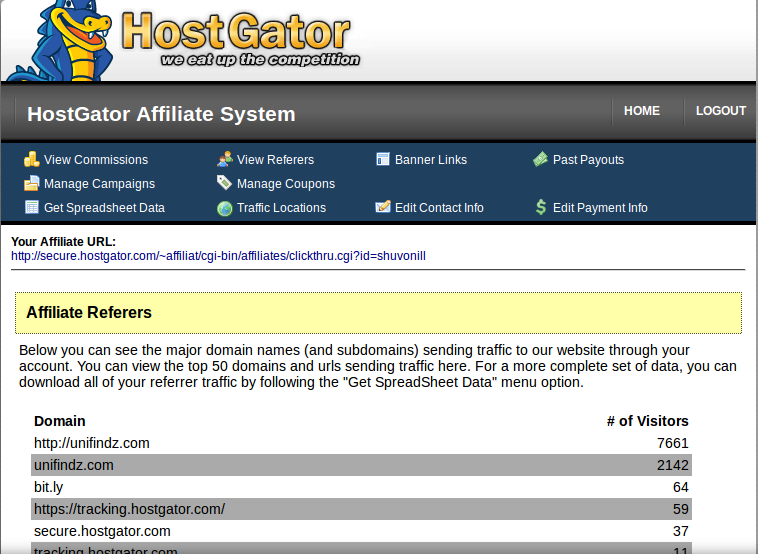Click the Manage Campaigns folder icon
Viewport: 758px width, 554px height.
tap(32, 183)
